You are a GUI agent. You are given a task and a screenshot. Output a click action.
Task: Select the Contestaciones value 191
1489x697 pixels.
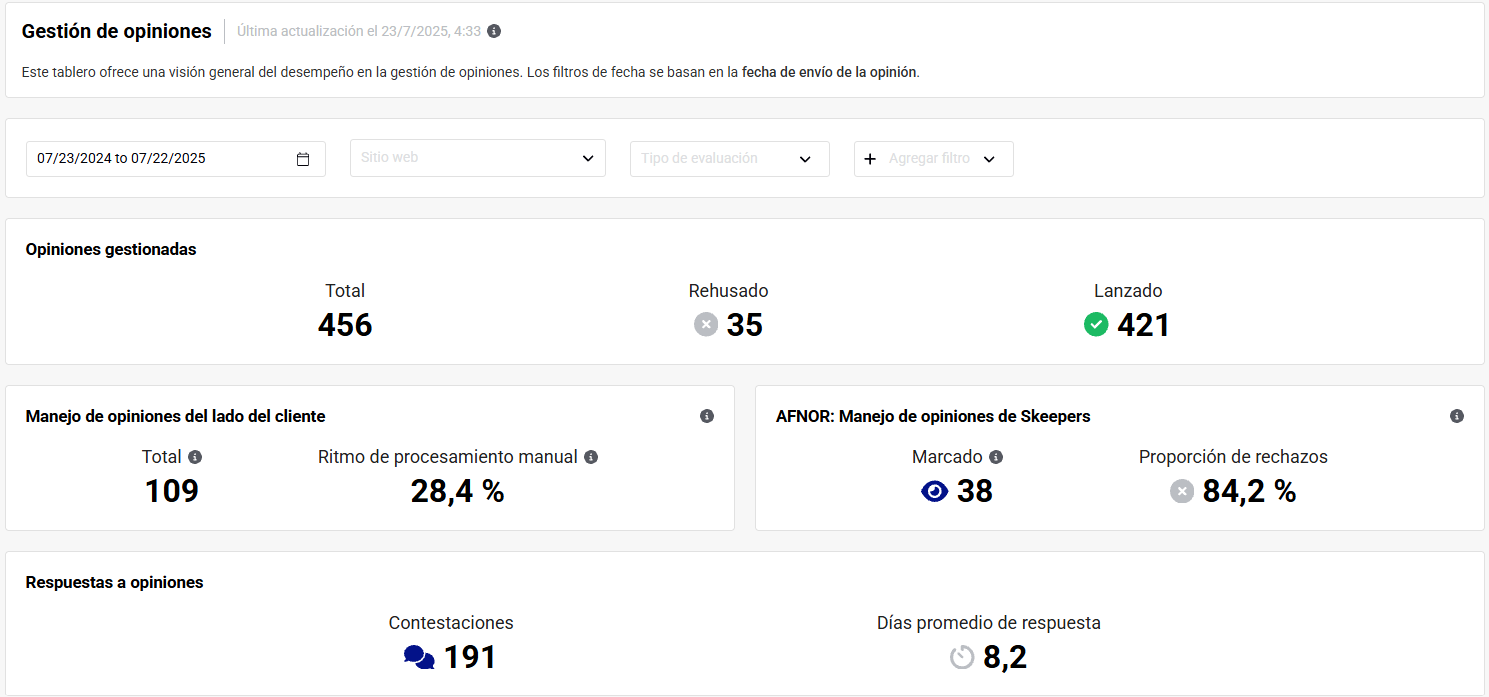pyautogui.click(x=470, y=657)
